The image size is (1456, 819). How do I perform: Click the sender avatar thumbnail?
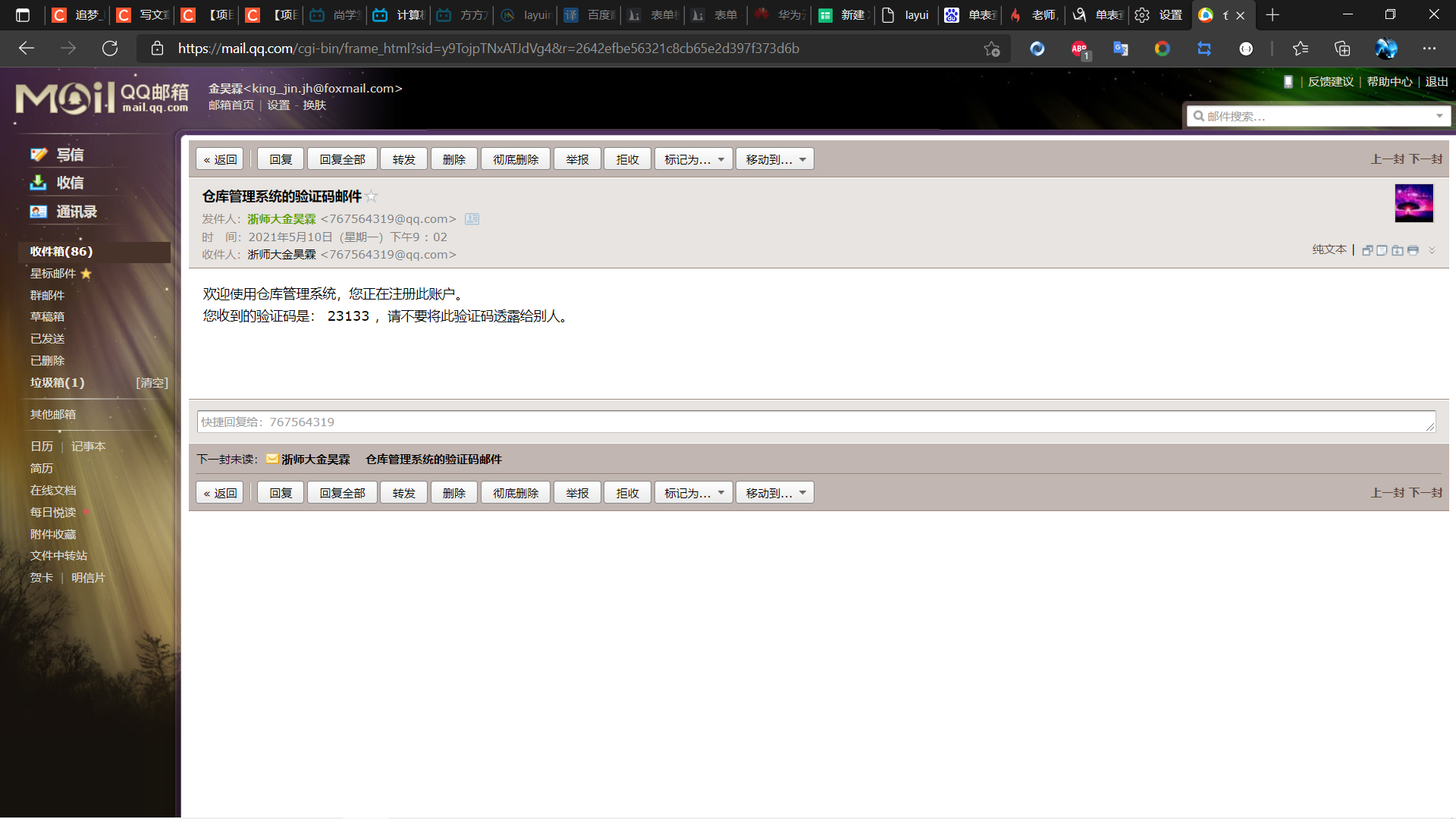click(1414, 203)
